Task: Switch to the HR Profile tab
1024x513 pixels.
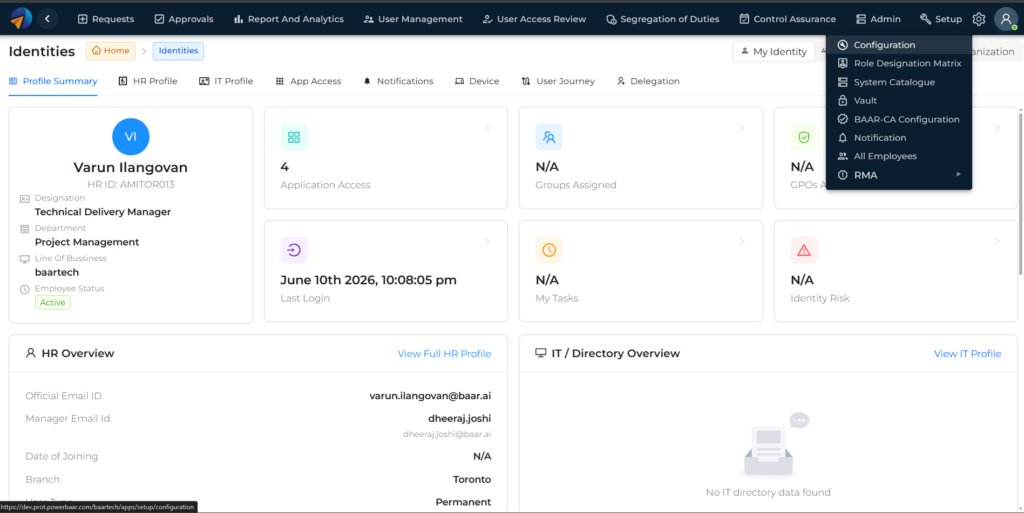Action: pos(148,81)
